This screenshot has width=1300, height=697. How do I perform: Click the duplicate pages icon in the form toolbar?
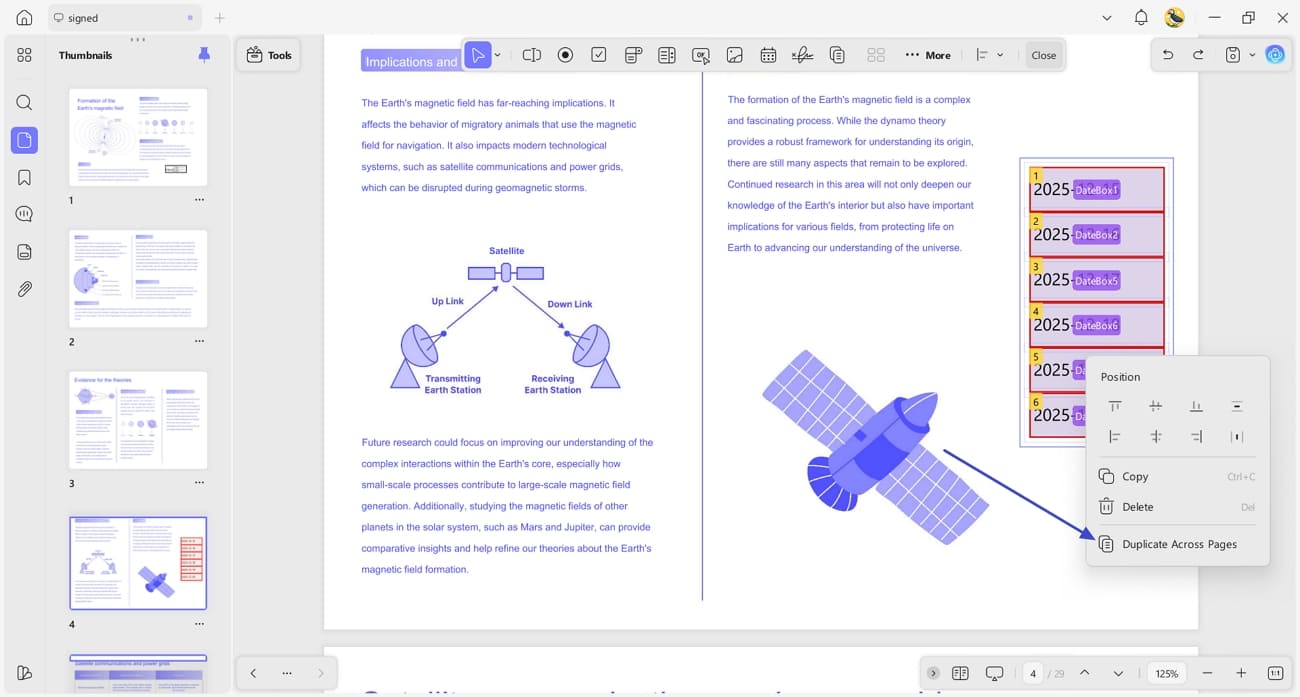click(x=838, y=55)
